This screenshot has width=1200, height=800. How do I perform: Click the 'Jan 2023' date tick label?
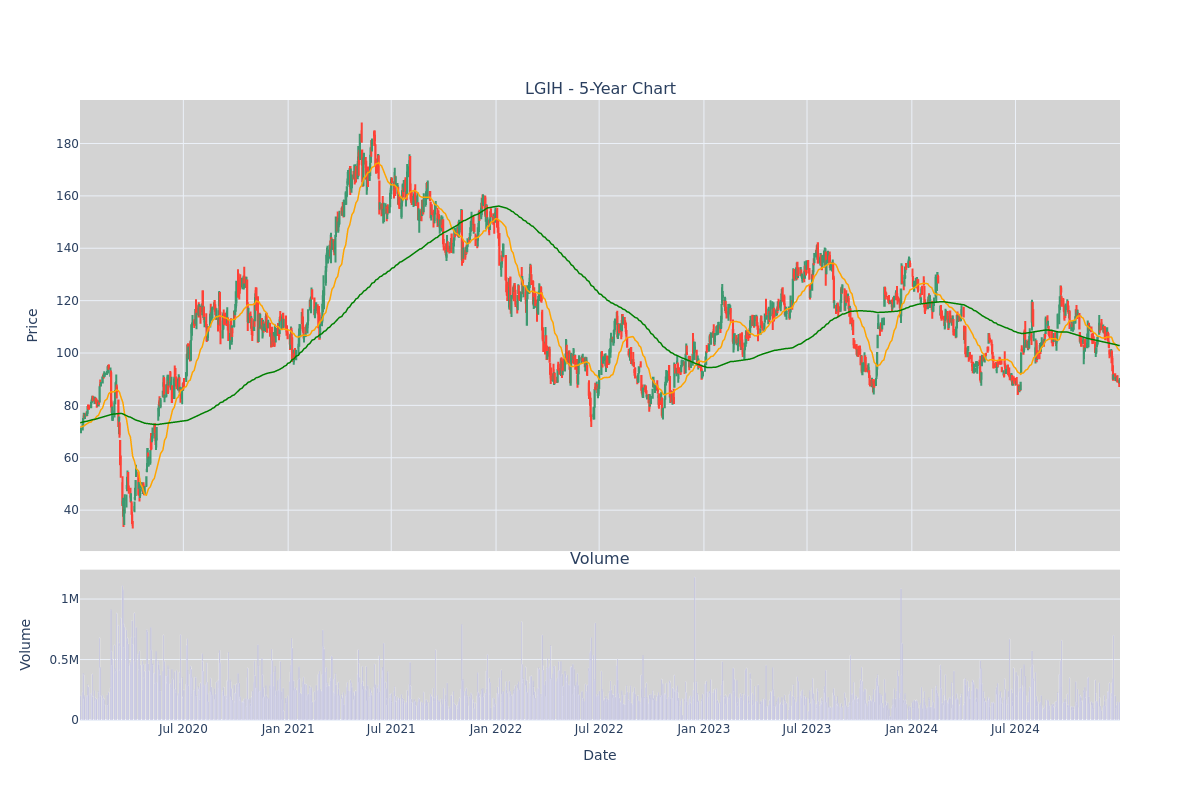click(704, 729)
